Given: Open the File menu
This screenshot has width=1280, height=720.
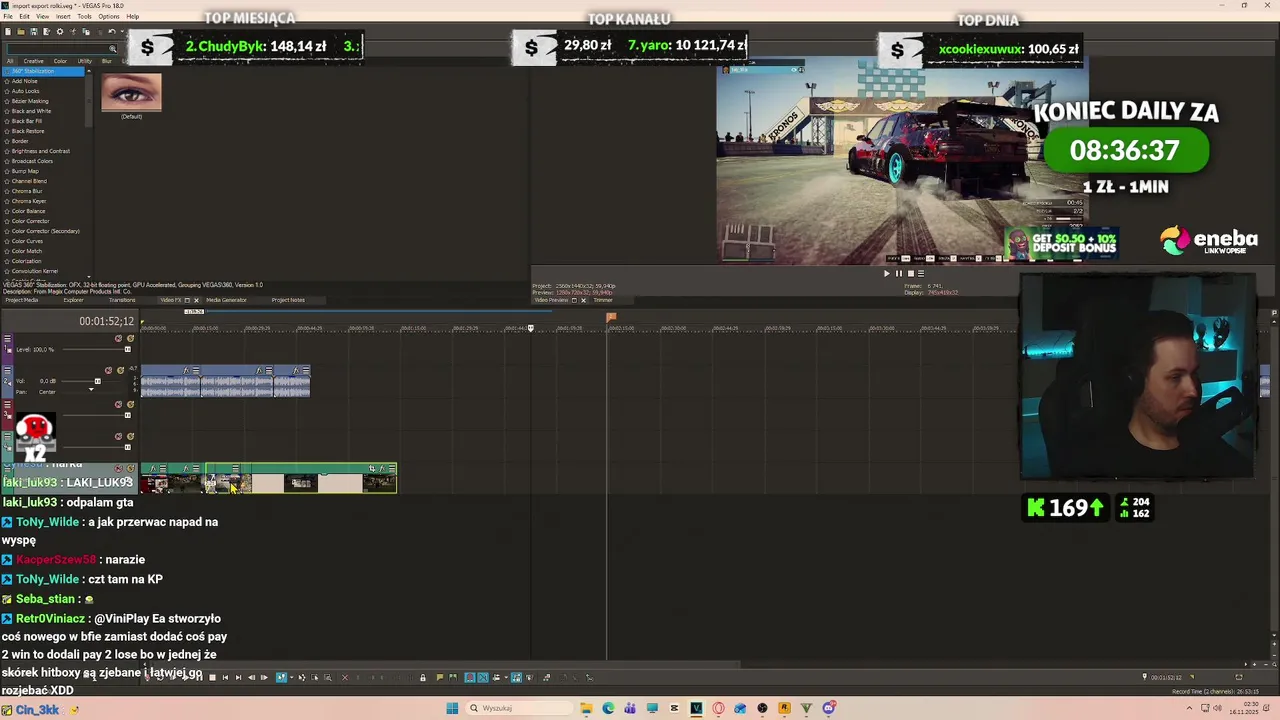Looking at the screenshot, I should point(8,16).
